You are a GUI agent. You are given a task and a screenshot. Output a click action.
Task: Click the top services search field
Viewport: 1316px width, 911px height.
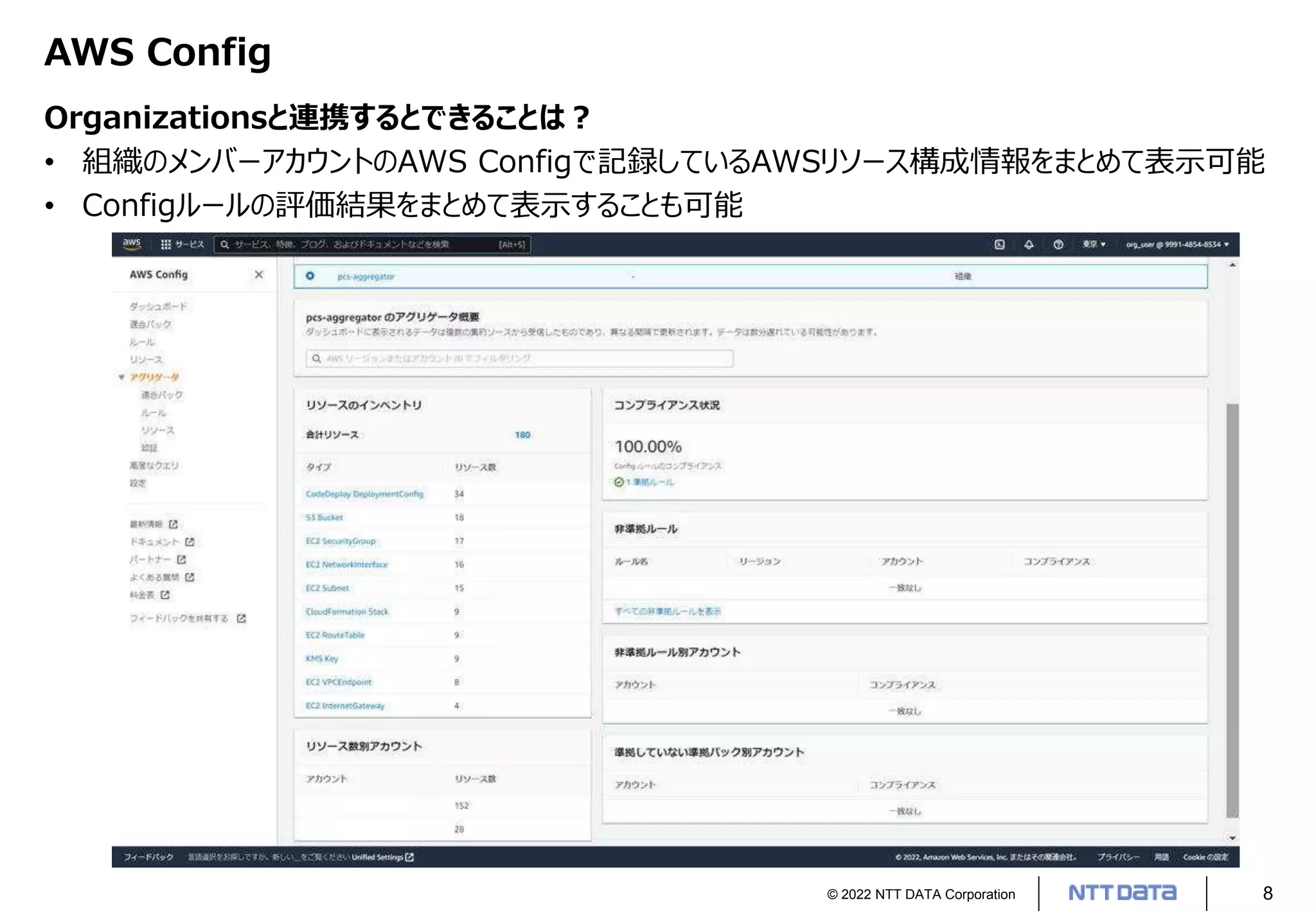pos(372,244)
